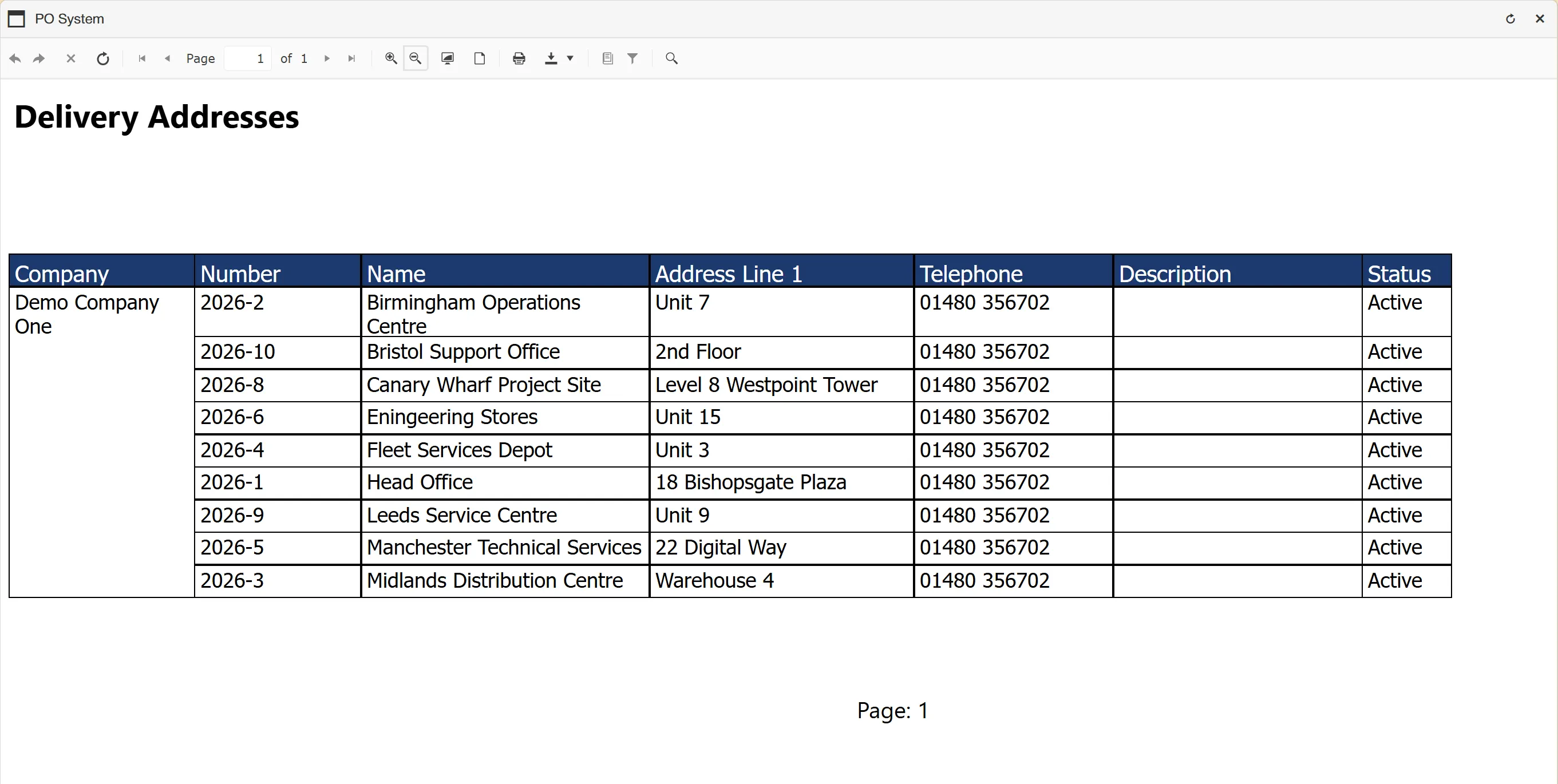1558x784 pixels.
Task: Toggle the filter parameters area
Action: pos(632,58)
